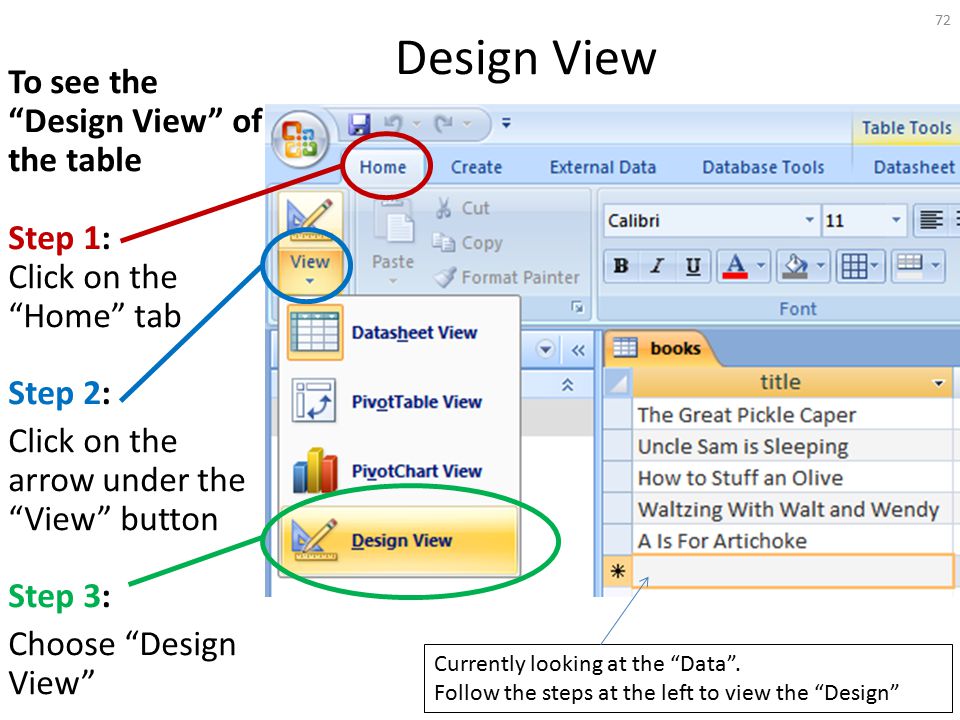The image size is (960, 720).
Task: Click the Alternate Fill/Back Color icon
Action: coord(909,266)
